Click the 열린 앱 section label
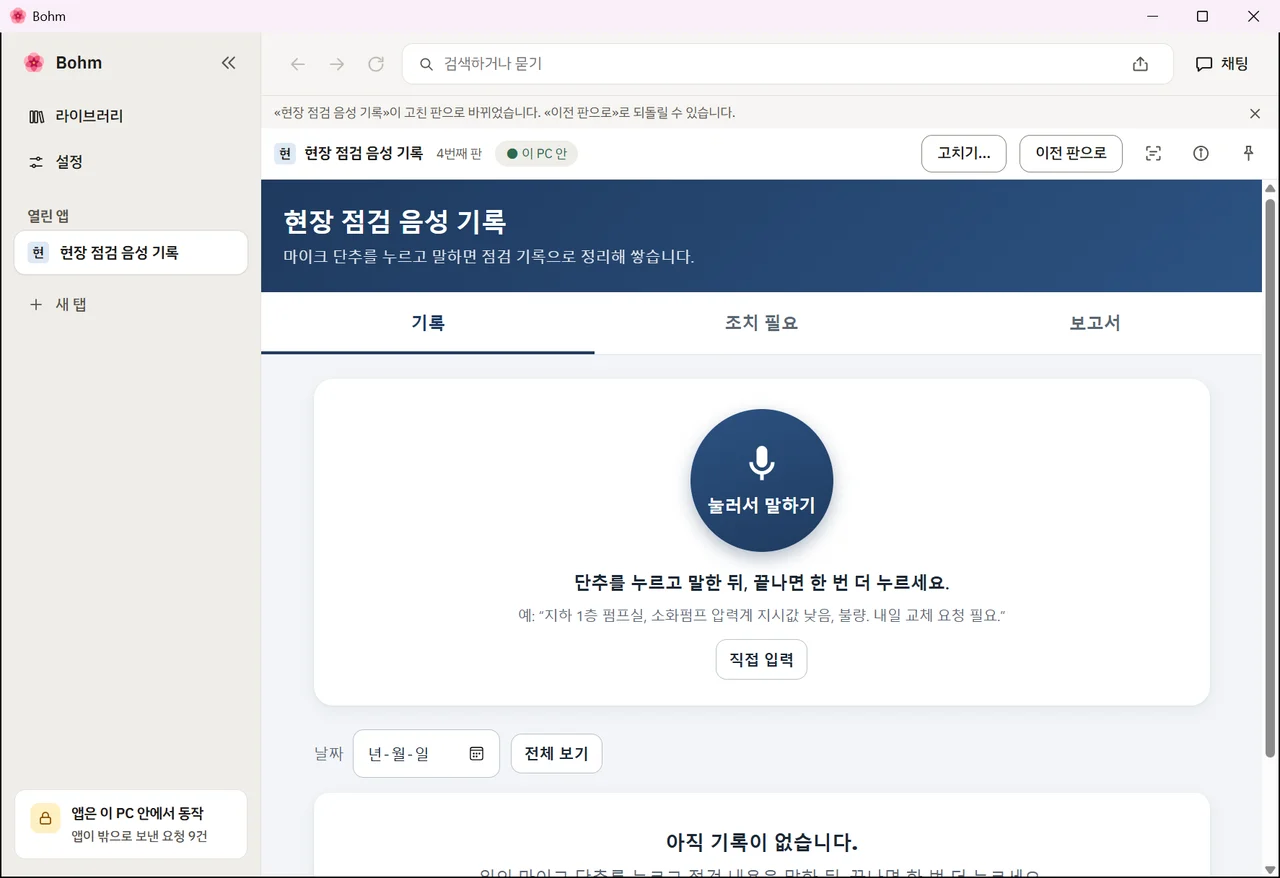This screenshot has height=878, width=1280. coord(48,216)
